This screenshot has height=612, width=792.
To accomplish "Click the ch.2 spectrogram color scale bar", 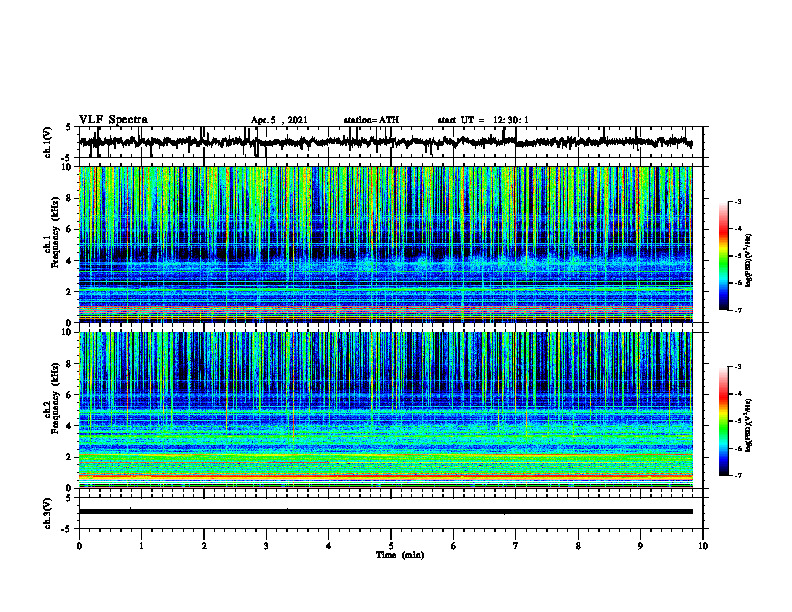I will [x=723, y=421].
